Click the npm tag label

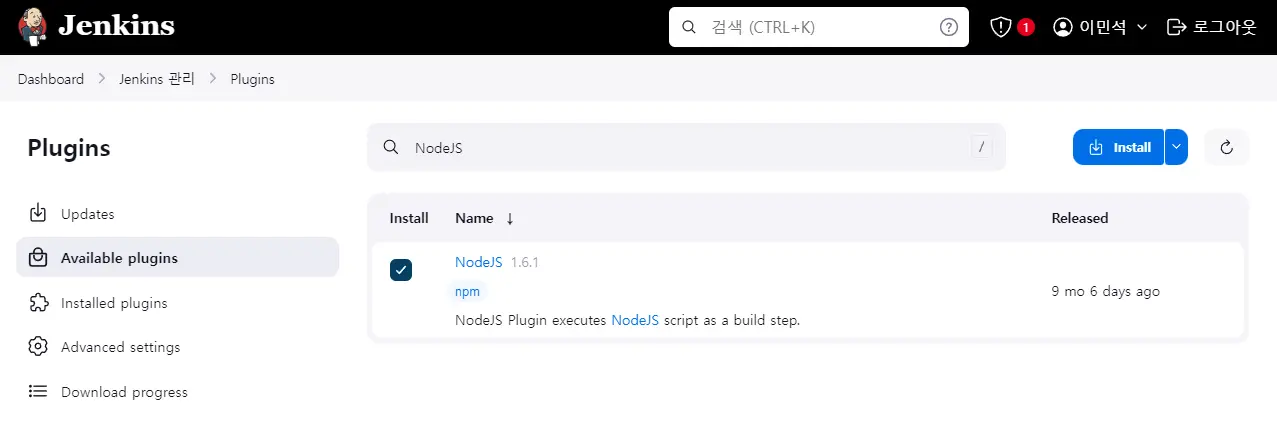pyautogui.click(x=467, y=291)
